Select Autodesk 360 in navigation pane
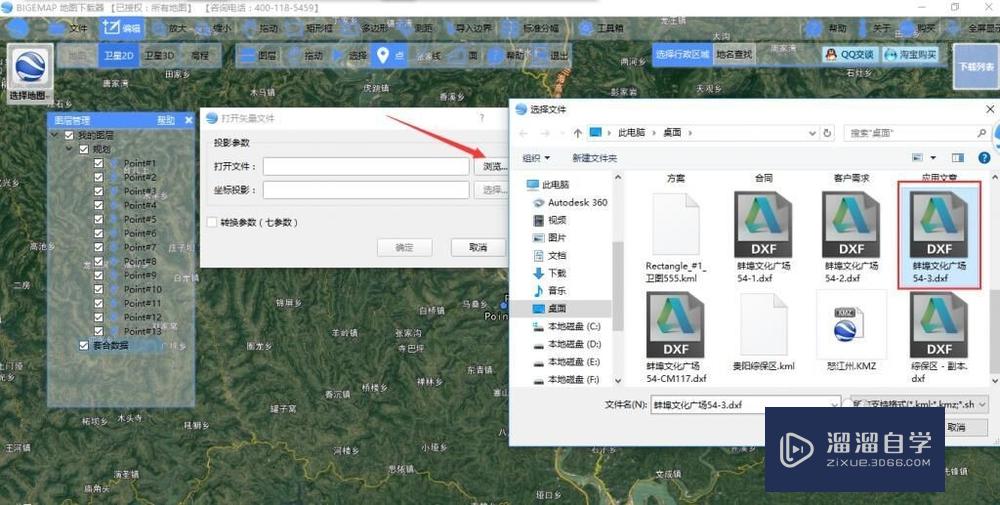The height and width of the screenshot is (505, 1000). coord(570,202)
